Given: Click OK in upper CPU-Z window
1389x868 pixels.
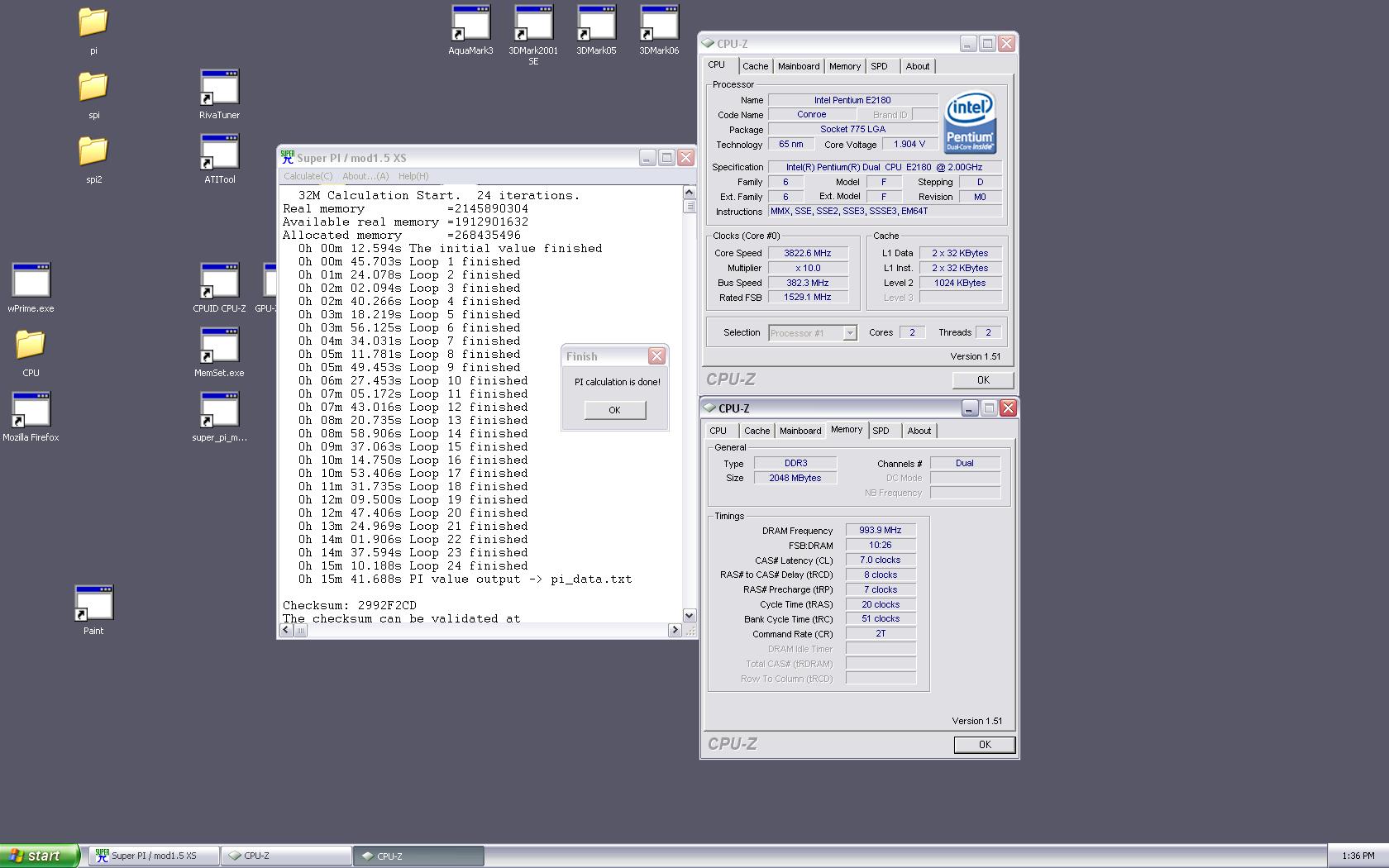Looking at the screenshot, I should [983, 380].
